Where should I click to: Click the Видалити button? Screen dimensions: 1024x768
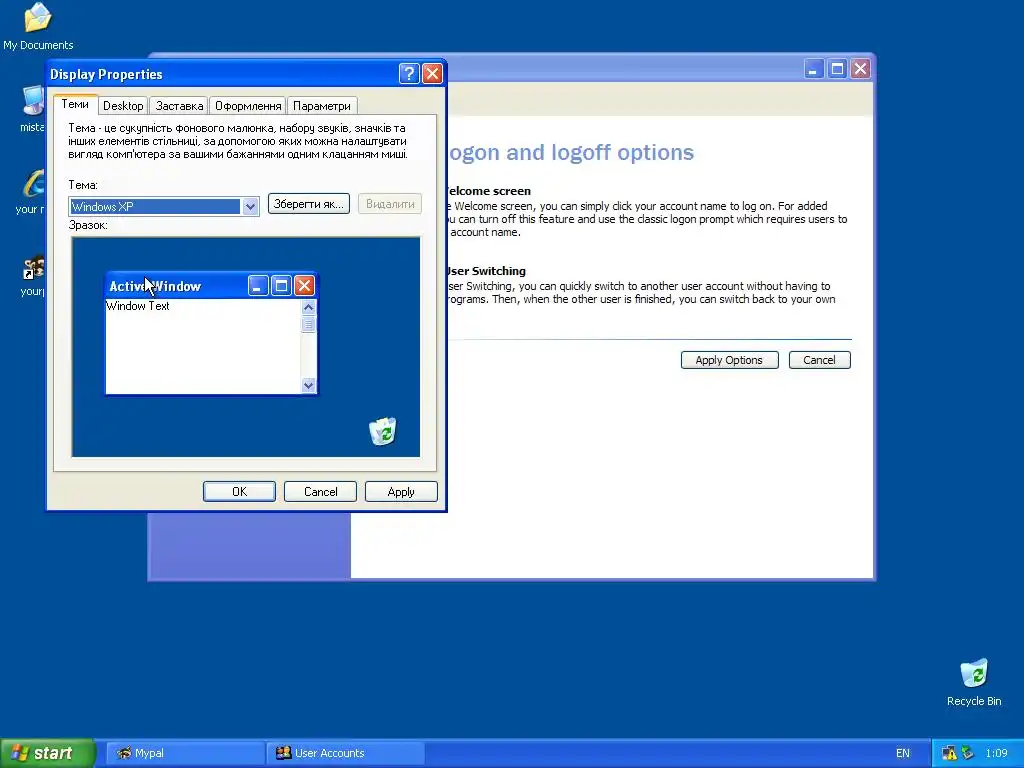(x=390, y=204)
